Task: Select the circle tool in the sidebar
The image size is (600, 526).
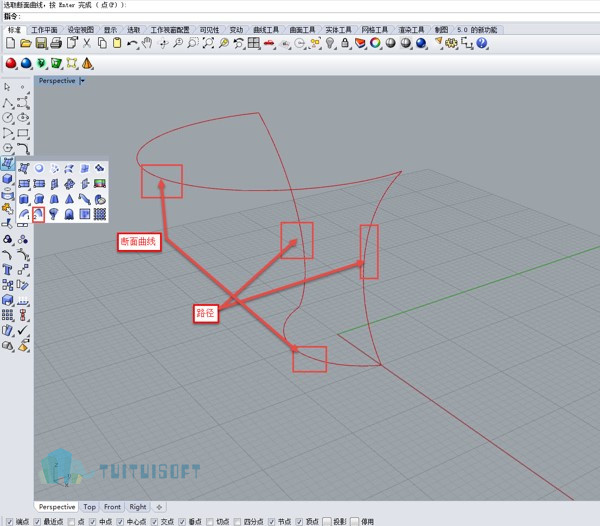Action: 7,117
